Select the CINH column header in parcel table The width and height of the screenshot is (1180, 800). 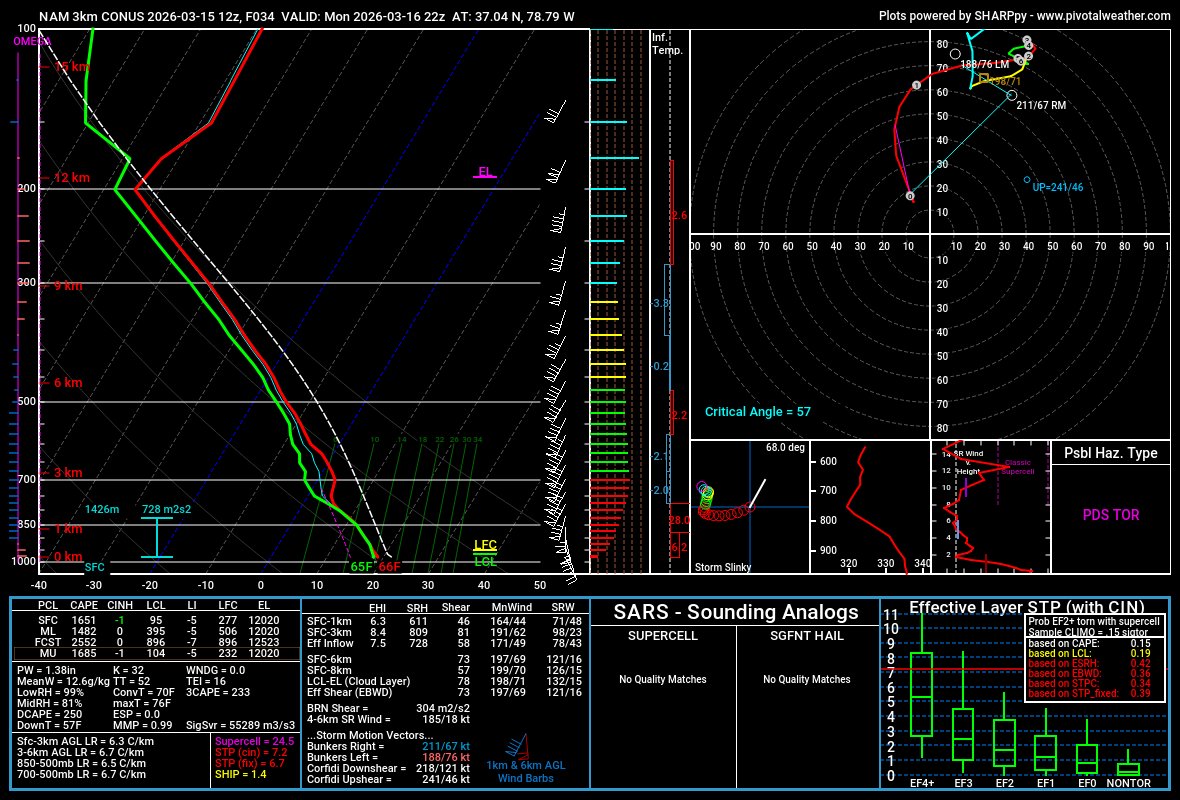[120, 605]
